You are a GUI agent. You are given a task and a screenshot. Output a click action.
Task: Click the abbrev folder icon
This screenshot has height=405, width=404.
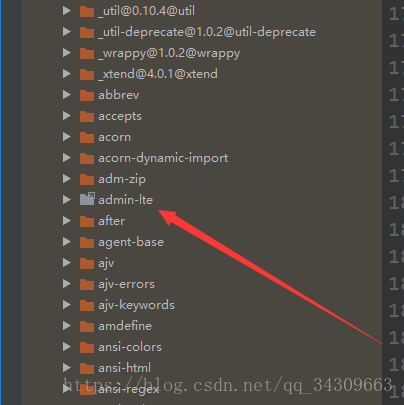(87, 95)
